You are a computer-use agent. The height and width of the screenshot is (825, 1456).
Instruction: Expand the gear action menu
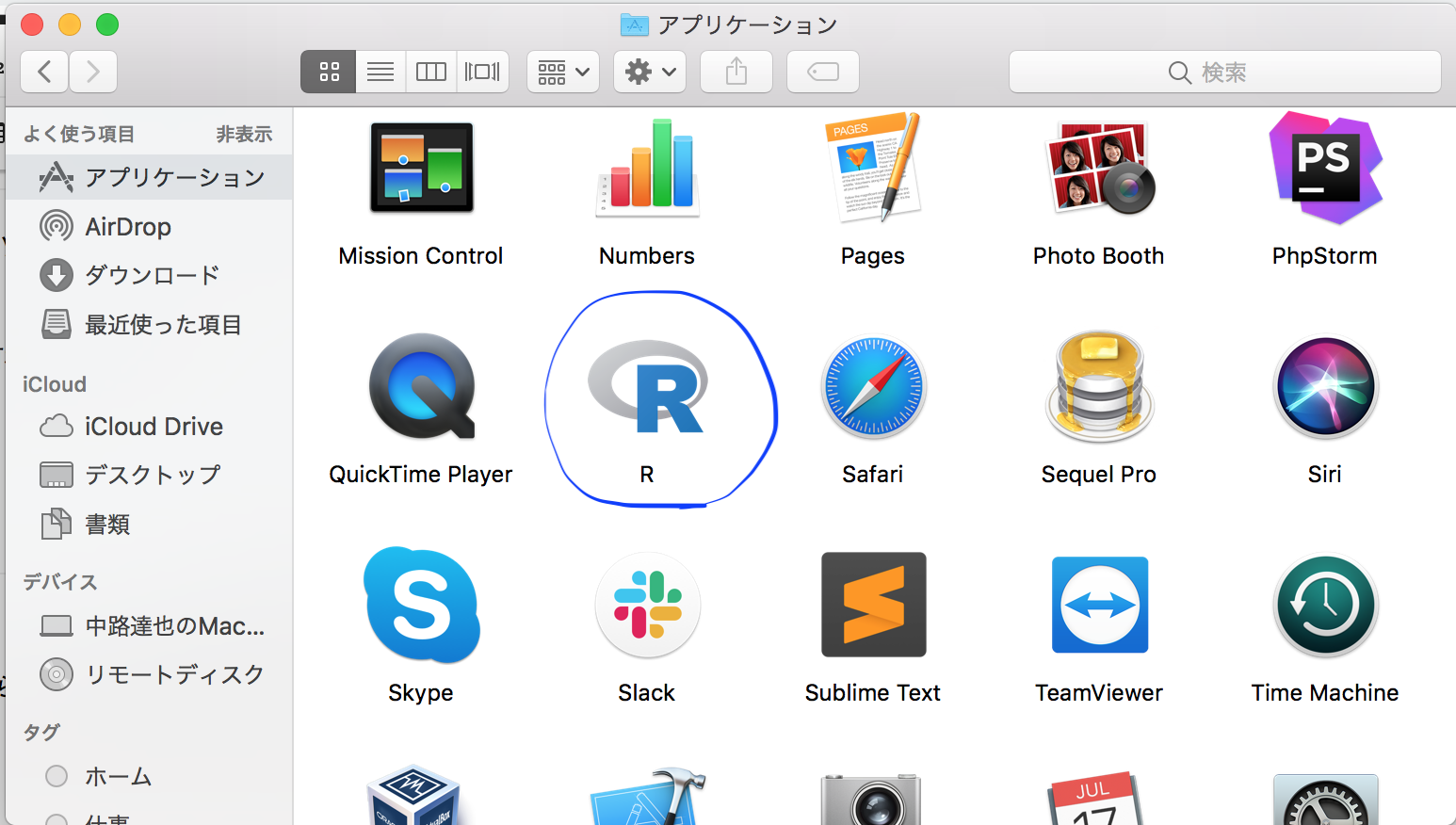click(650, 72)
